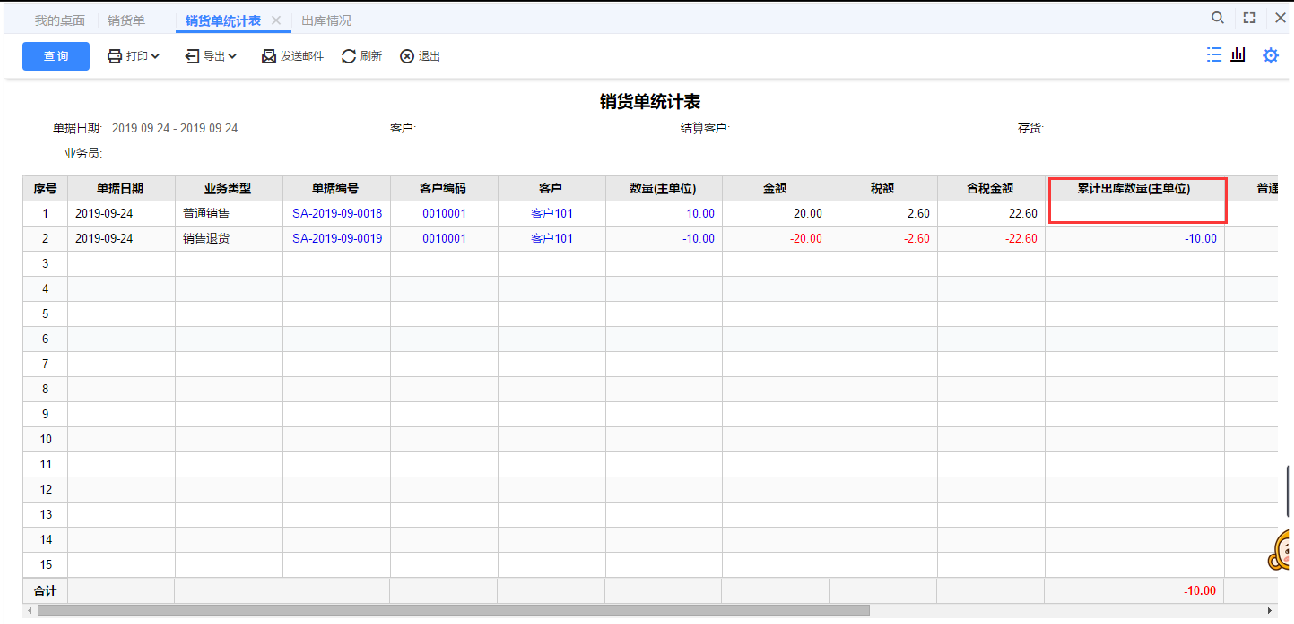
Task: Click the search magnifier icon
Action: pos(1217,18)
